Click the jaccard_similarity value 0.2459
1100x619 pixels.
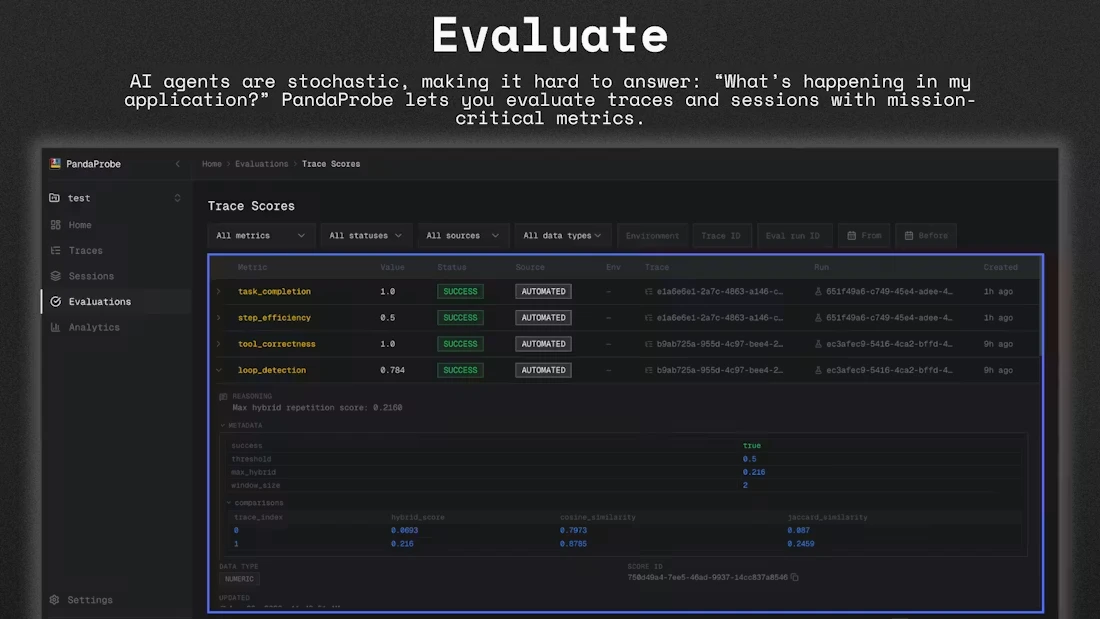pos(800,543)
